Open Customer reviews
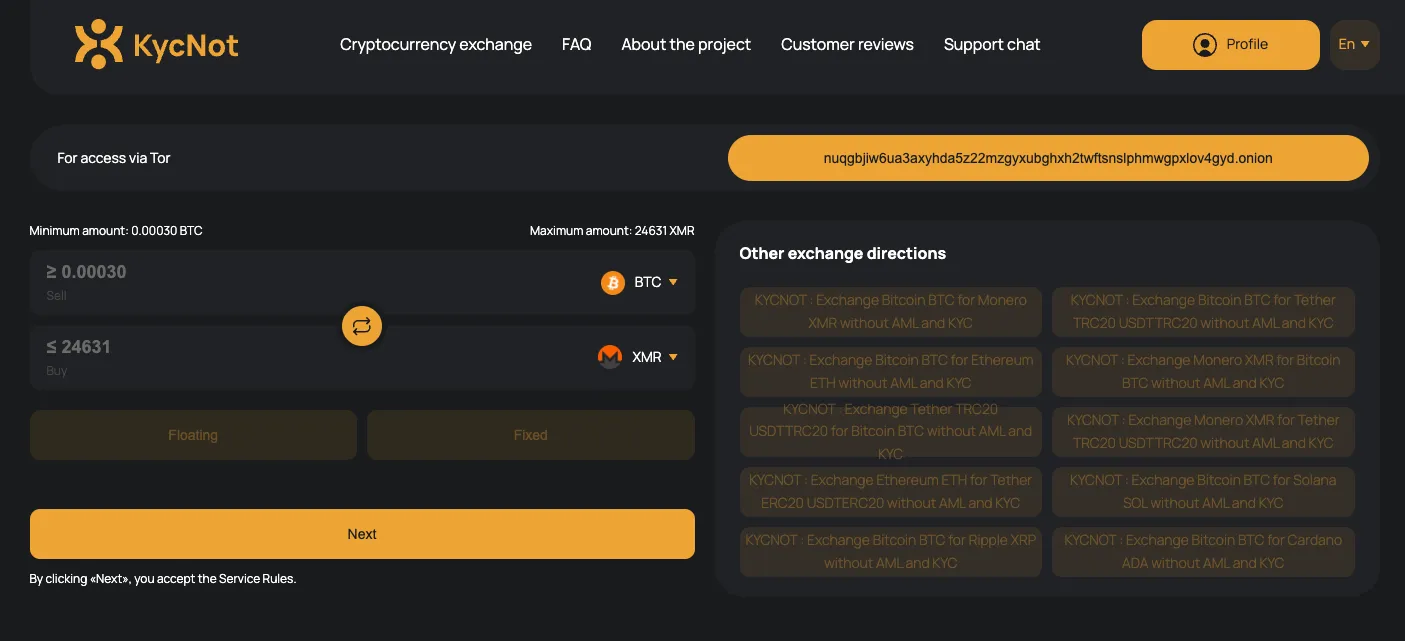Screen dimensions: 1405x641 (847, 45)
